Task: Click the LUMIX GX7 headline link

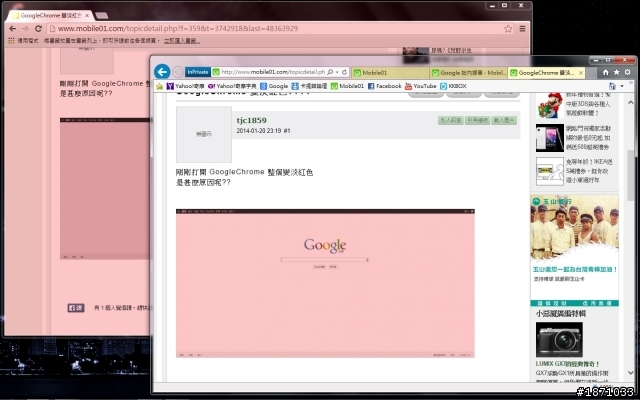Action: [567, 364]
